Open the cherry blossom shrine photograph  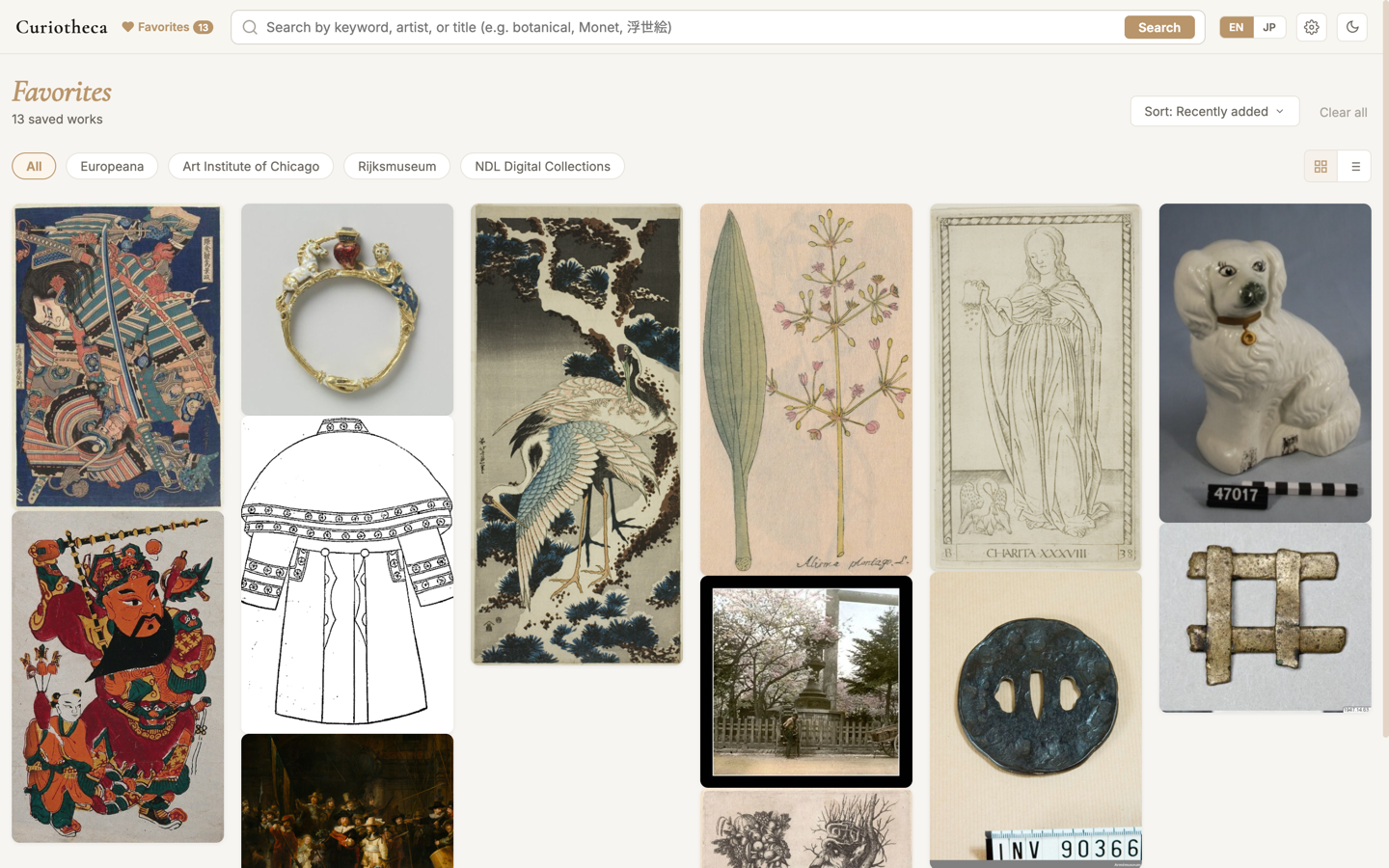coord(806,682)
